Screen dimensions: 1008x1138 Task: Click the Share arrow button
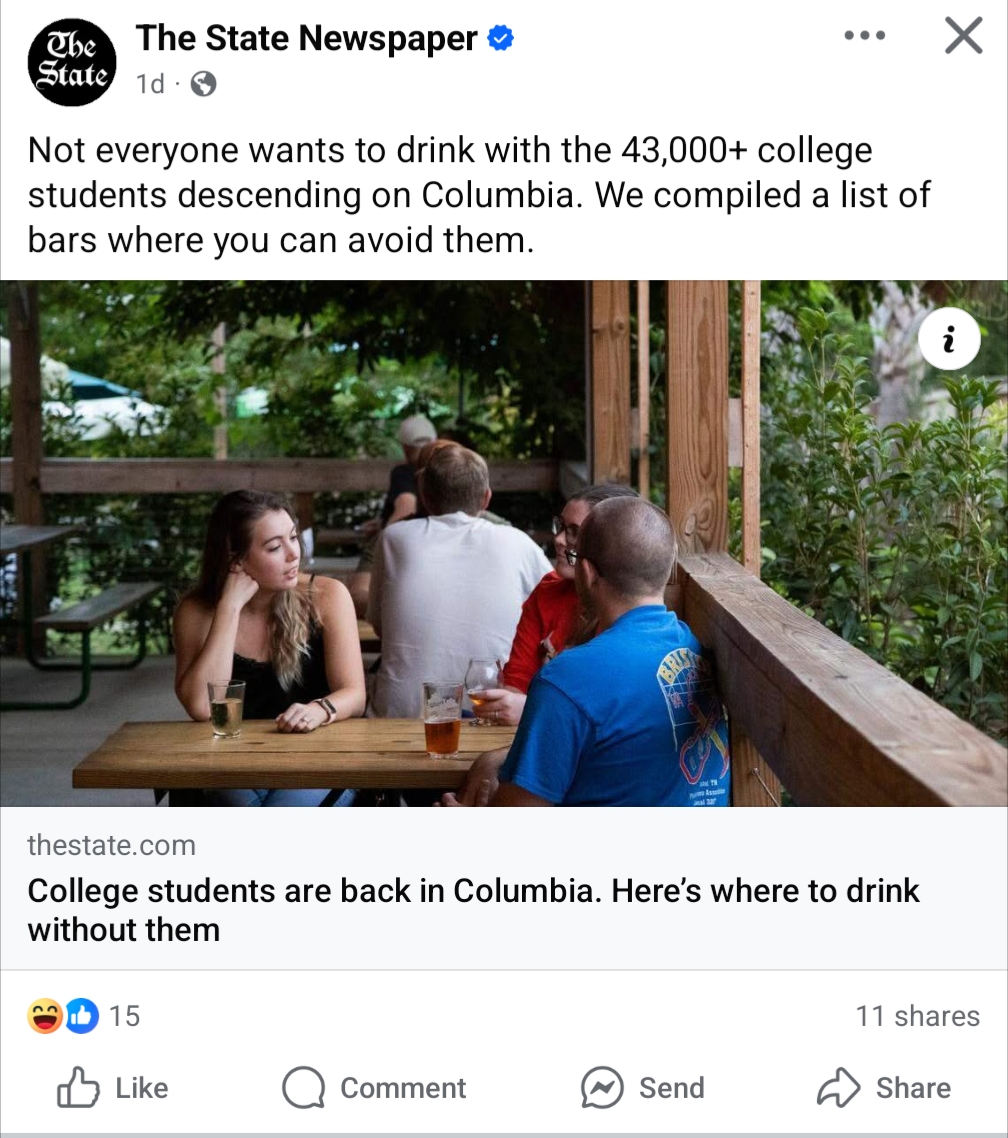pyautogui.click(x=884, y=1088)
